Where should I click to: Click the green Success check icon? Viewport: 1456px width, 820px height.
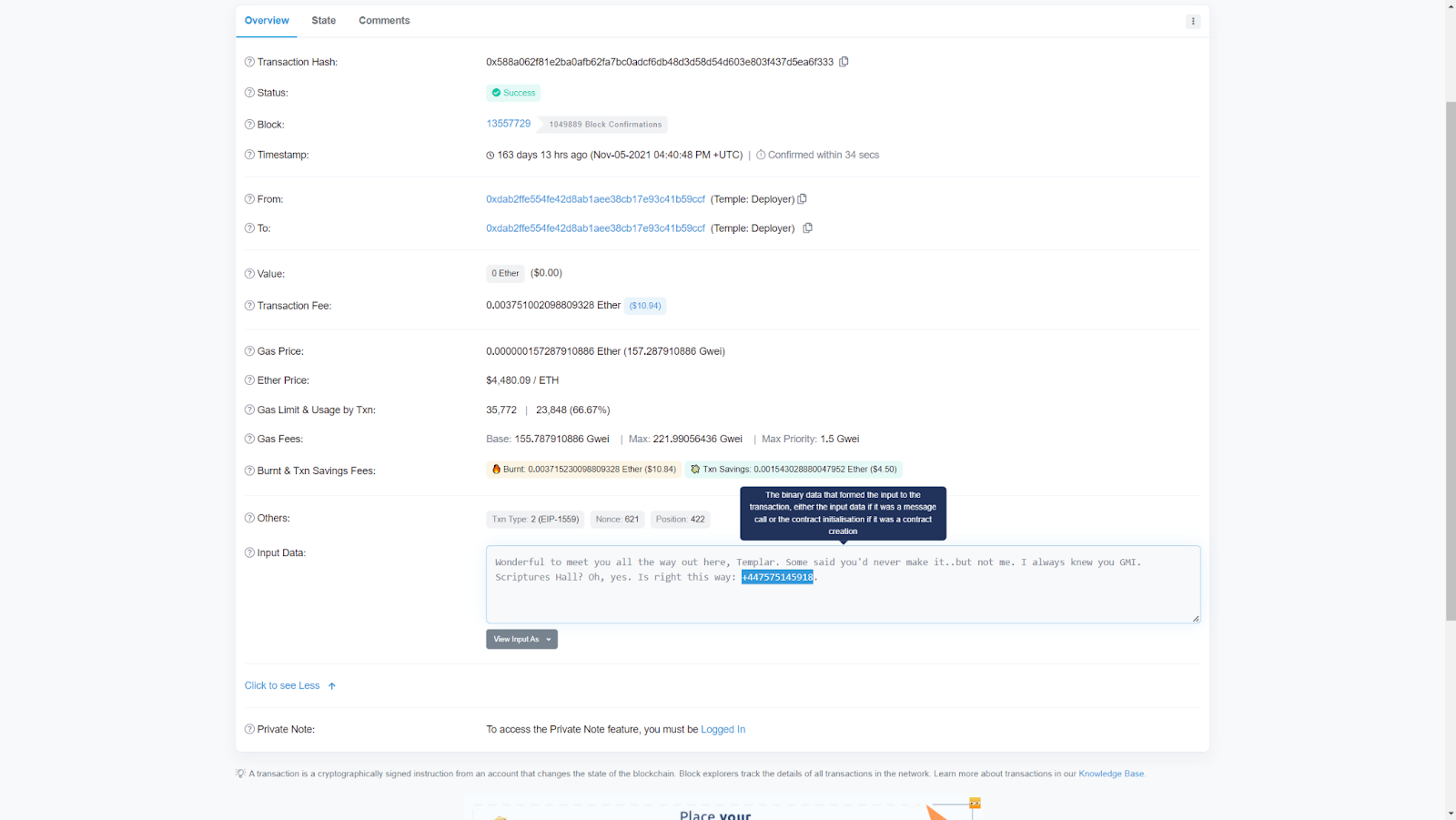[x=496, y=93]
